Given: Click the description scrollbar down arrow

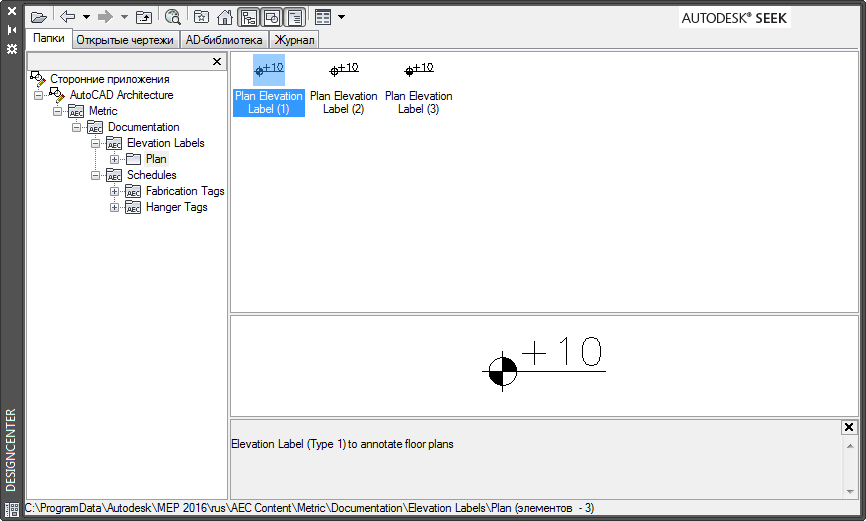Looking at the screenshot, I should pyautogui.click(x=850, y=492).
